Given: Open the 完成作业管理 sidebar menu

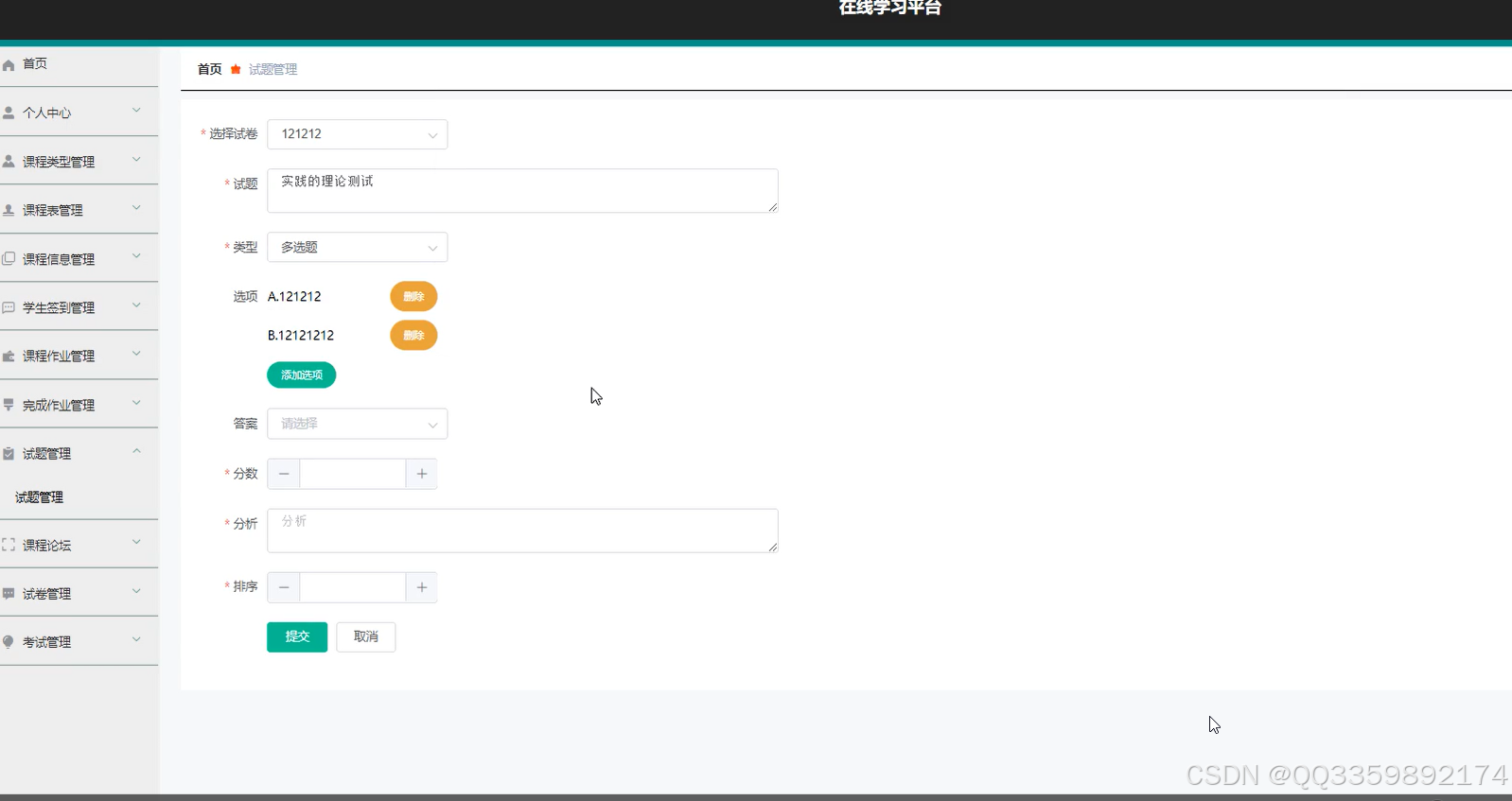Looking at the screenshot, I should [x=79, y=405].
